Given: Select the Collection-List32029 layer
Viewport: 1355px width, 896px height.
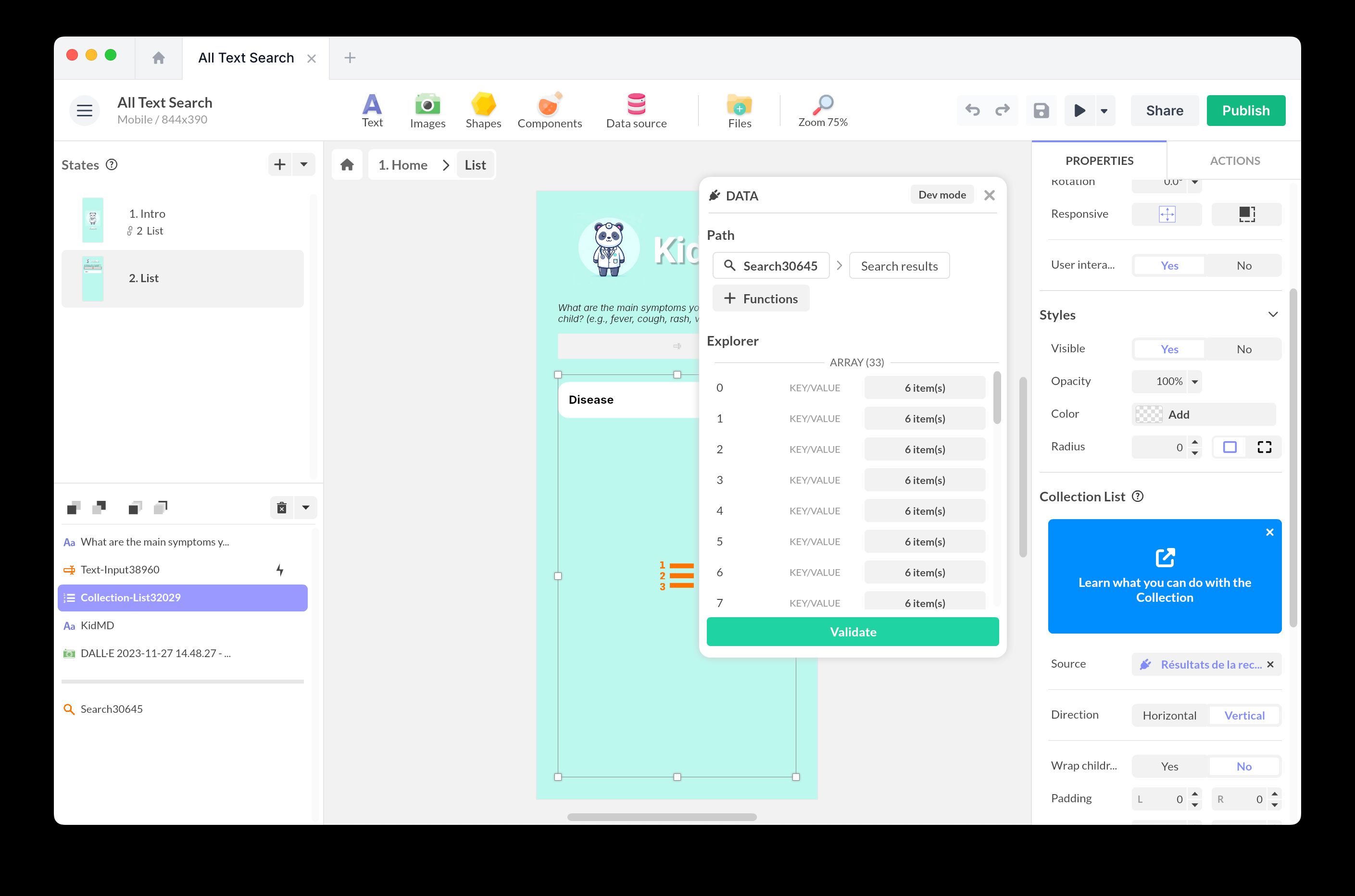Looking at the screenshot, I should pos(130,597).
